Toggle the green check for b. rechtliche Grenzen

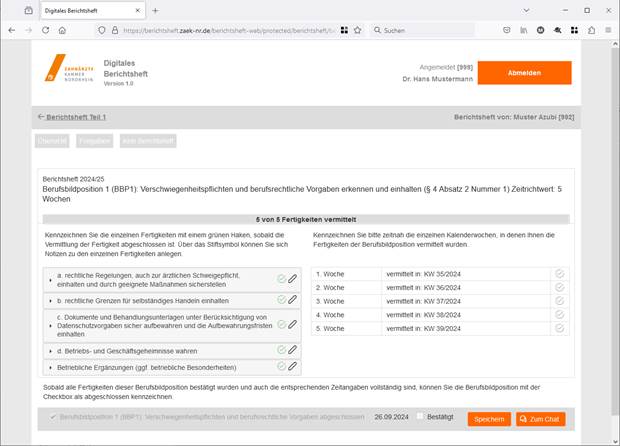pos(282,300)
